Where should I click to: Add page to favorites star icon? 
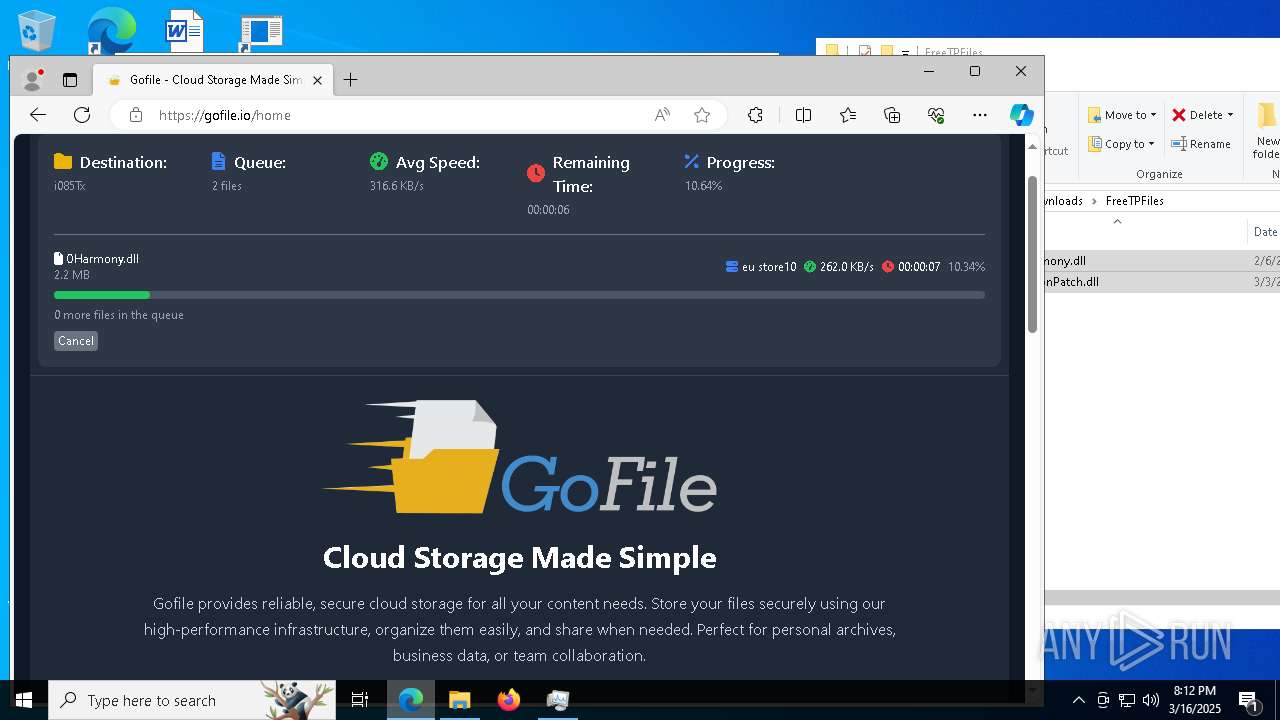(702, 115)
